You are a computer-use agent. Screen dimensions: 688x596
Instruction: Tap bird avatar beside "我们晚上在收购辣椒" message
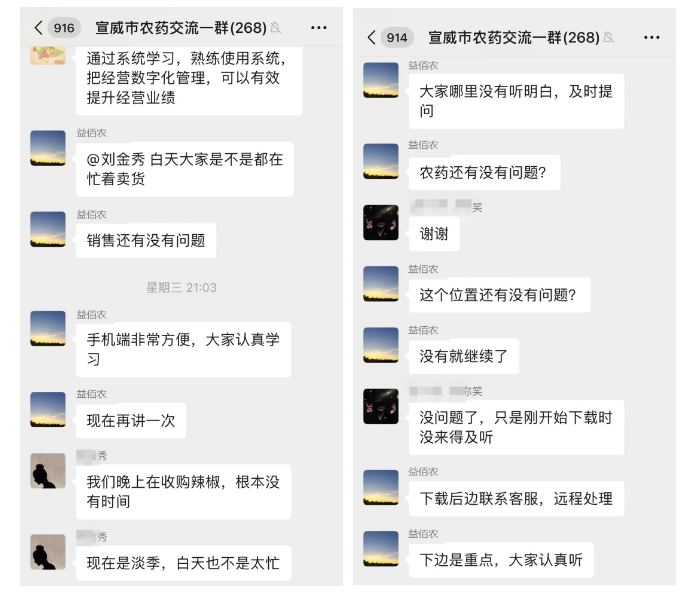click(x=48, y=470)
